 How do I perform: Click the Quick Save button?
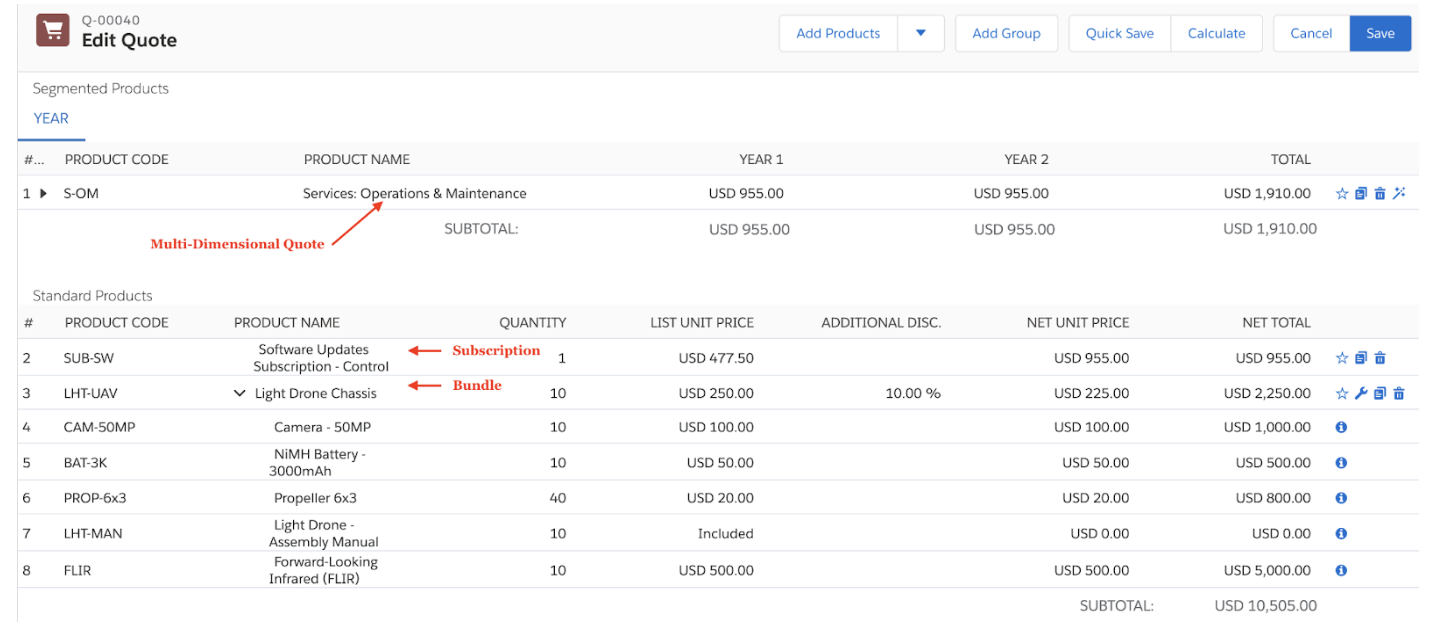[x=1120, y=33]
